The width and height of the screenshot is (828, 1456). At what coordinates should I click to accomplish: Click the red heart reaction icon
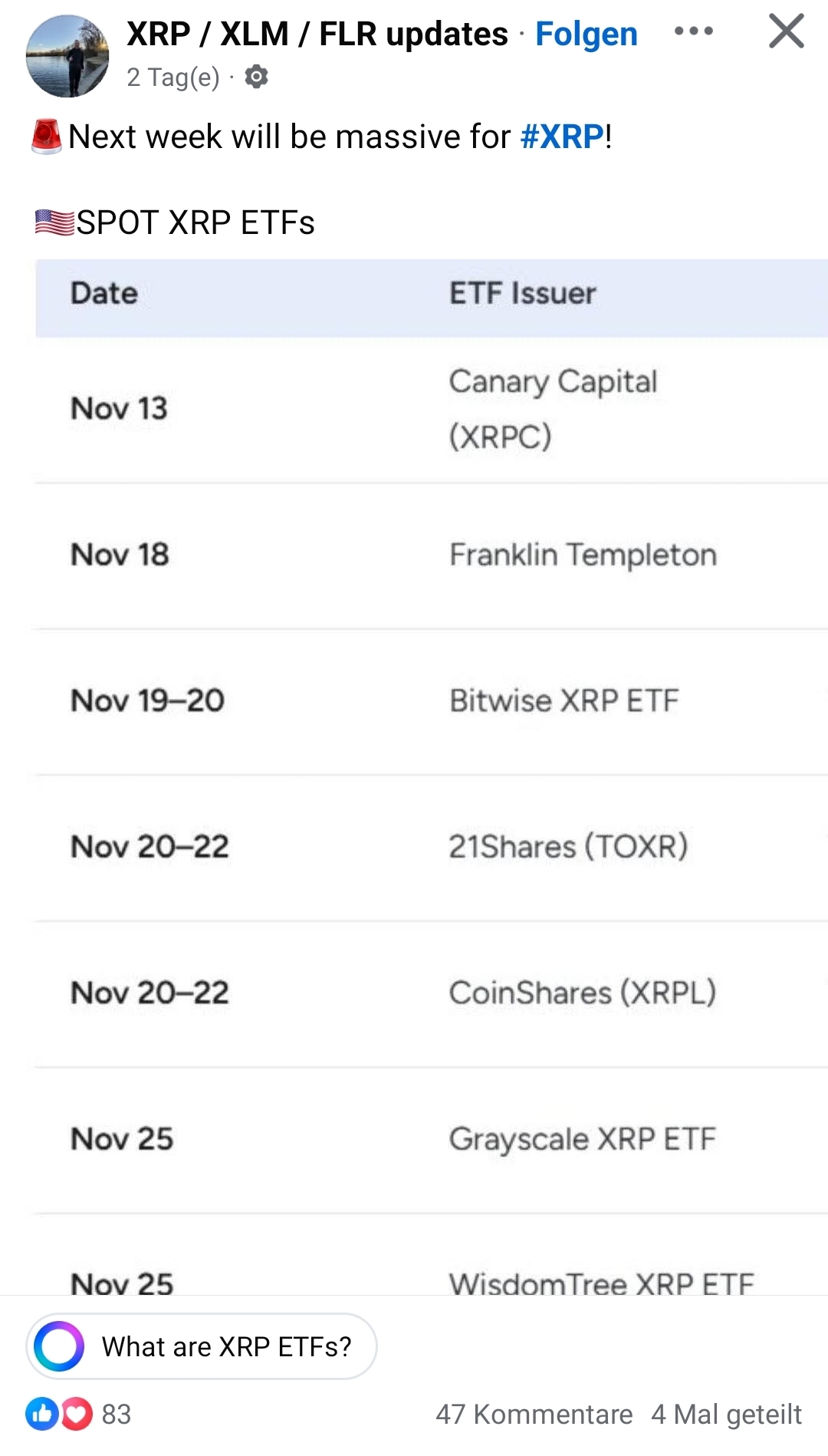(77, 1414)
